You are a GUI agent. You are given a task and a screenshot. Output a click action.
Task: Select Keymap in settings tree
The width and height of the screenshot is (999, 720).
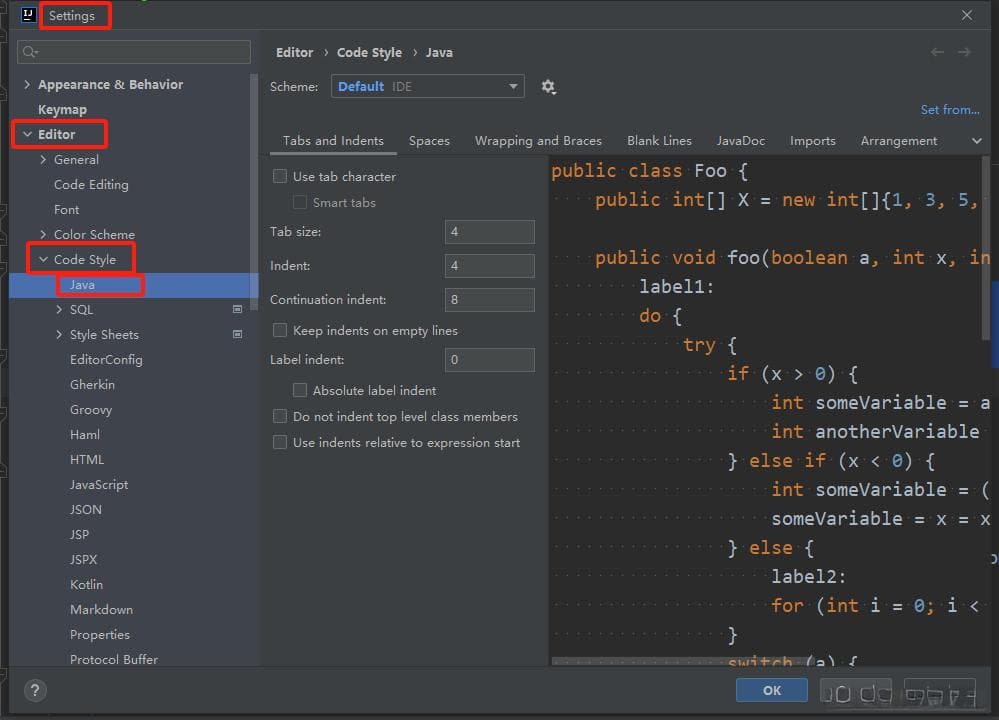[62, 110]
